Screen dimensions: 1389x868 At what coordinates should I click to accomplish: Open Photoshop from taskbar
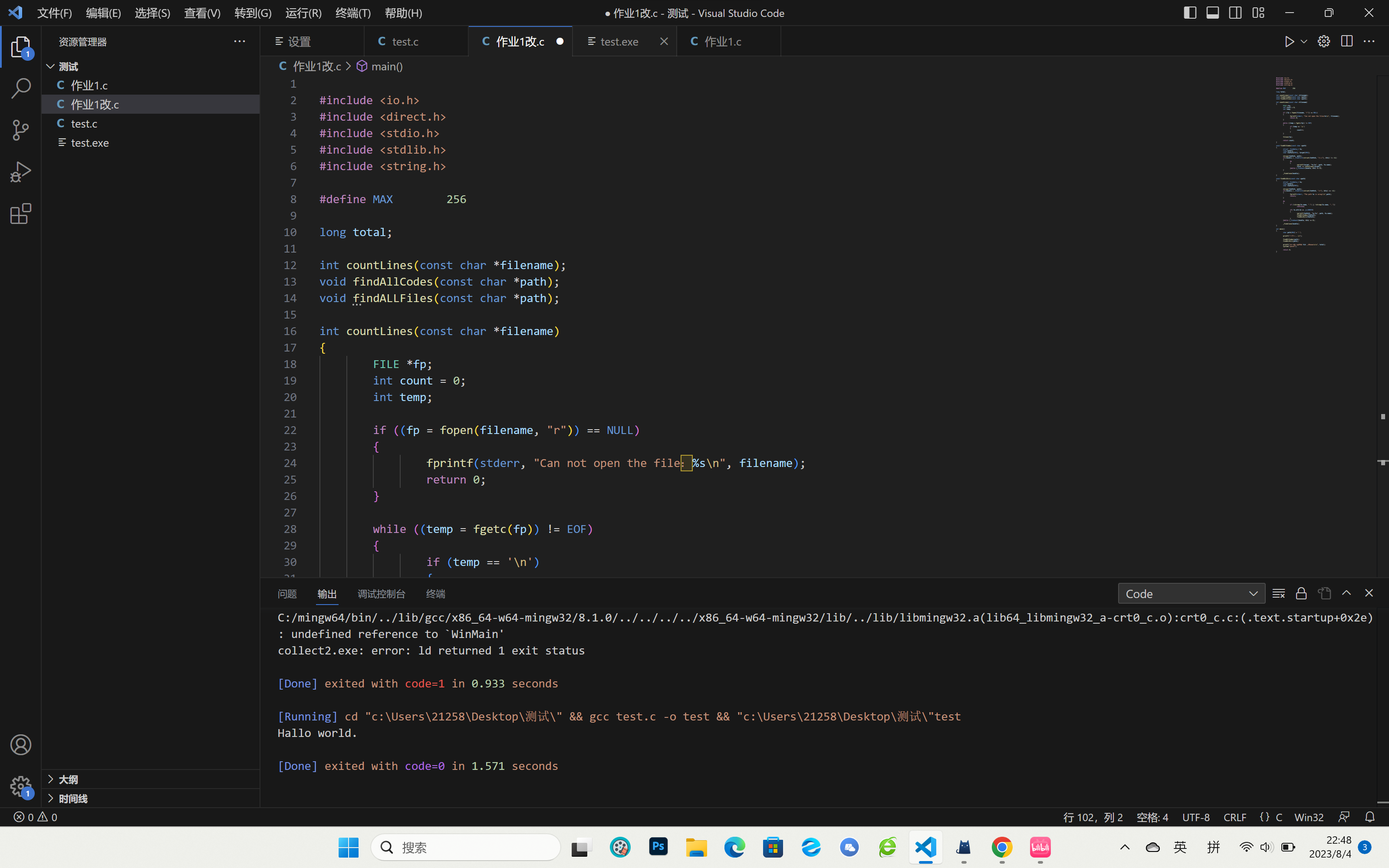coord(658,847)
